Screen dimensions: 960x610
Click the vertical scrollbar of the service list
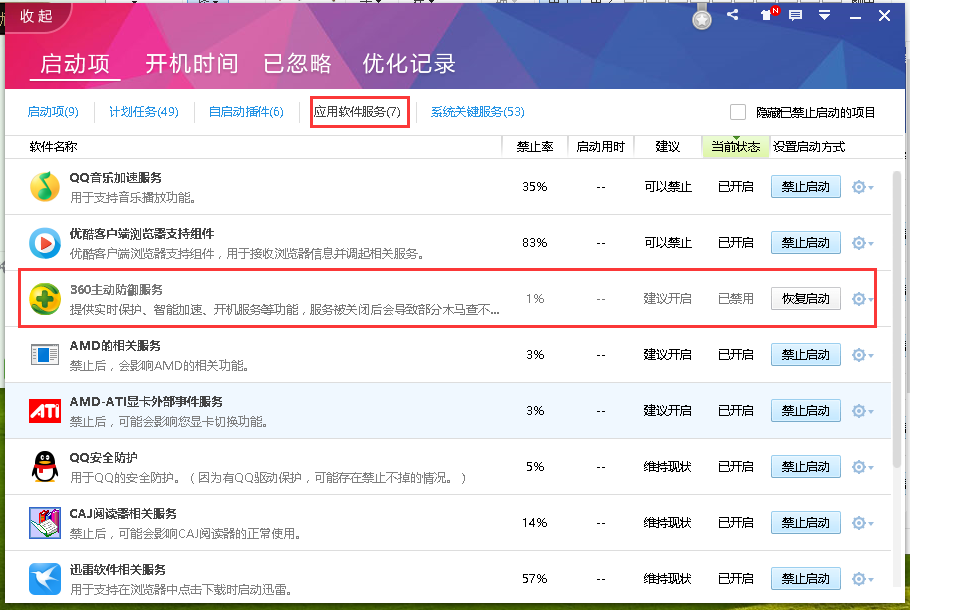click(897, 318)
